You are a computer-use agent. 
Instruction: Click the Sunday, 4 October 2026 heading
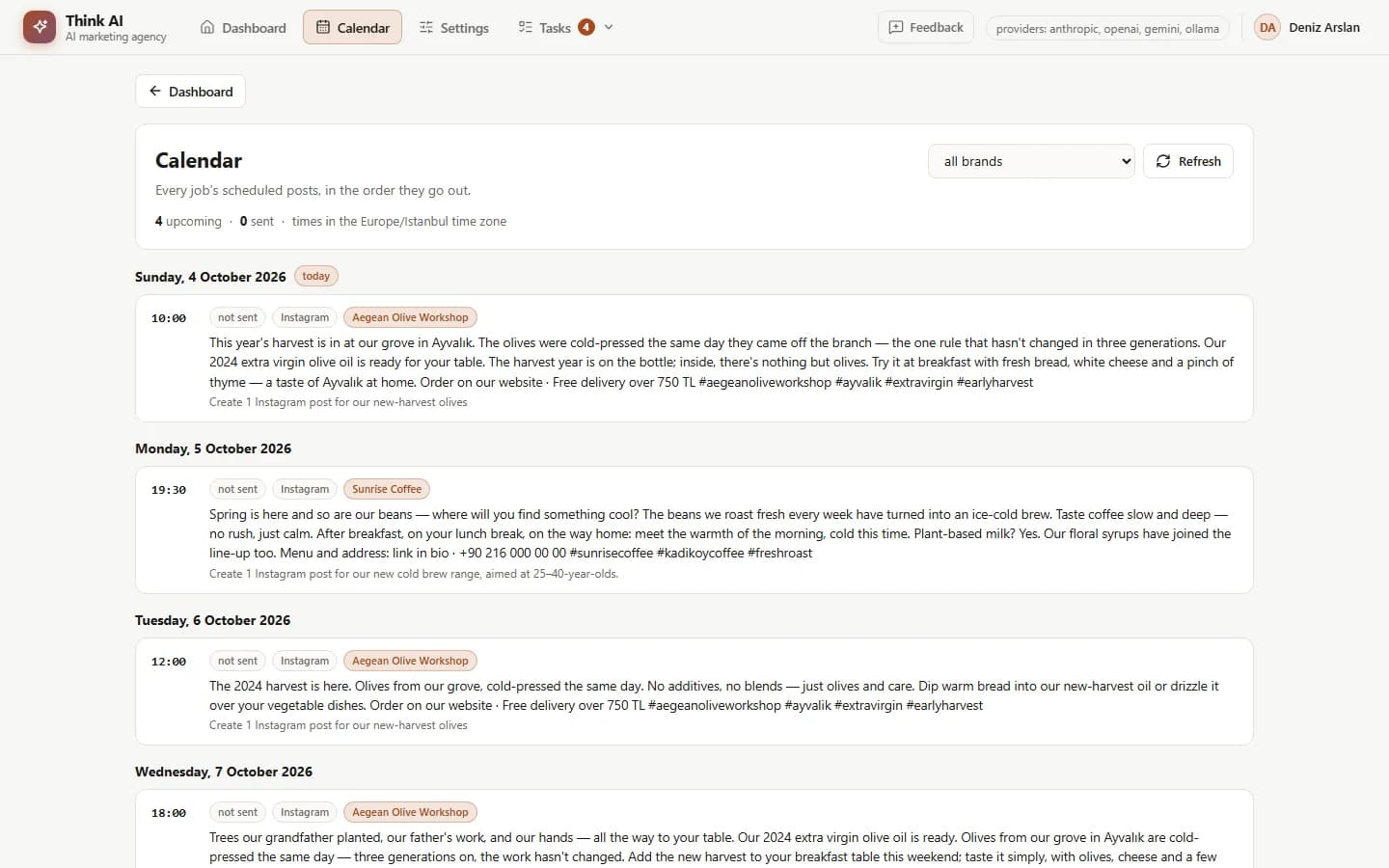click(210, 277)
